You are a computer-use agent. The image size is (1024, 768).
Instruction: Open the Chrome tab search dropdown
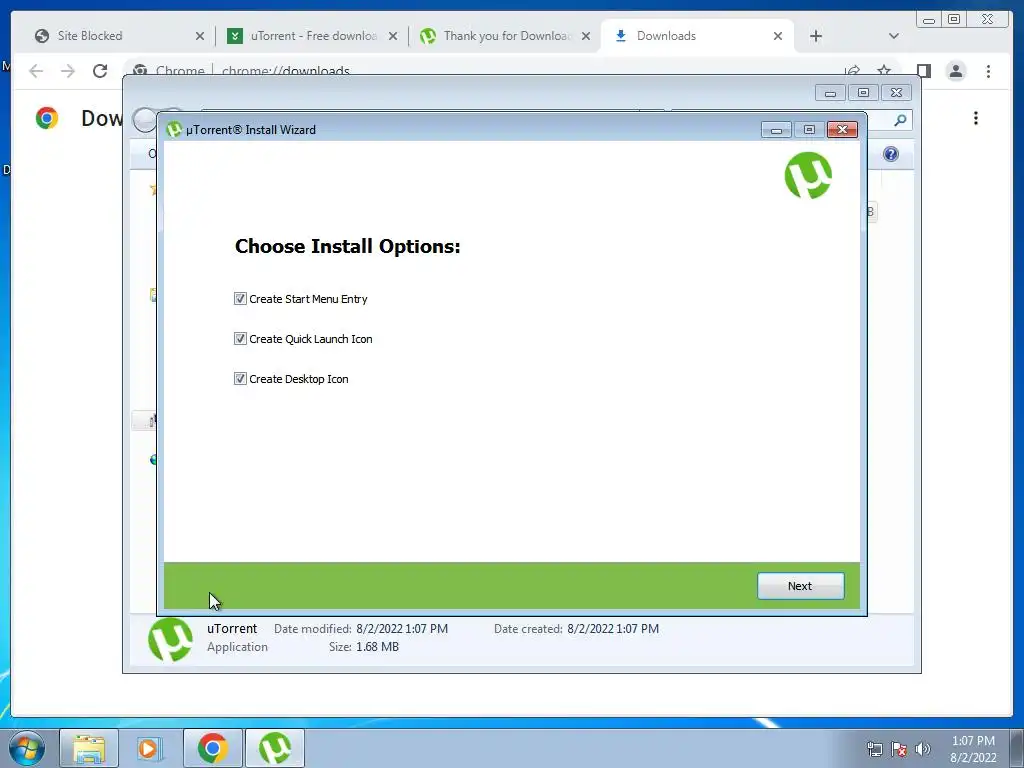click(x=894, y=36)
